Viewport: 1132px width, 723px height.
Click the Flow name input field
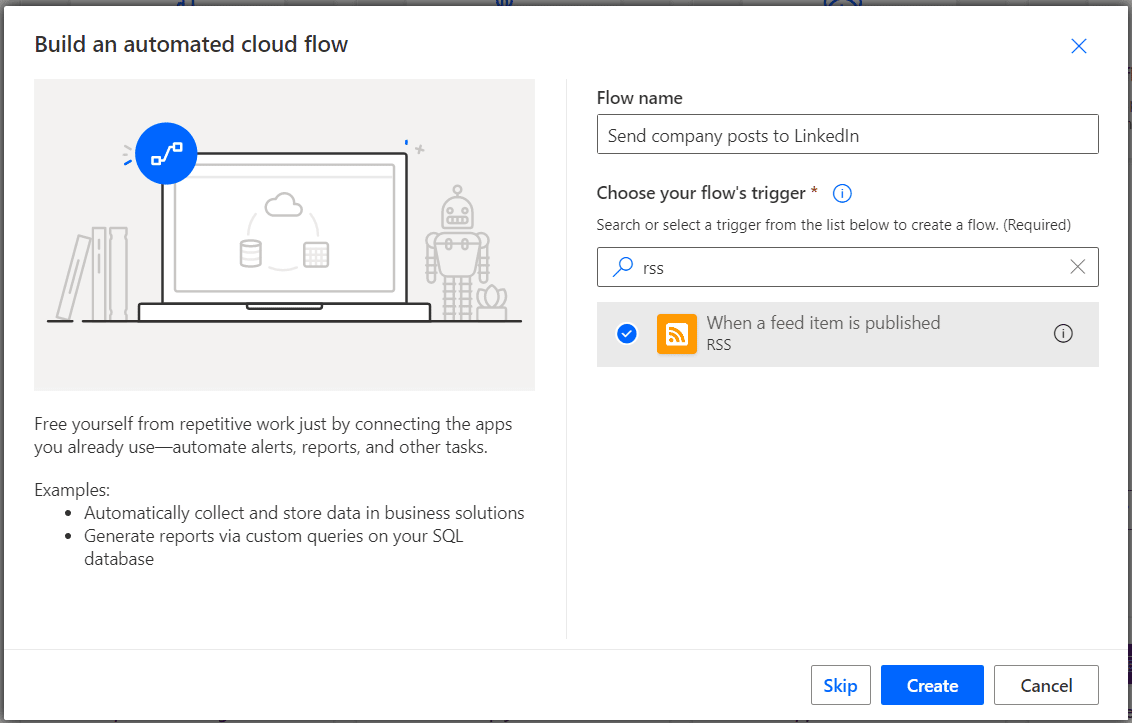pos(848,134)
